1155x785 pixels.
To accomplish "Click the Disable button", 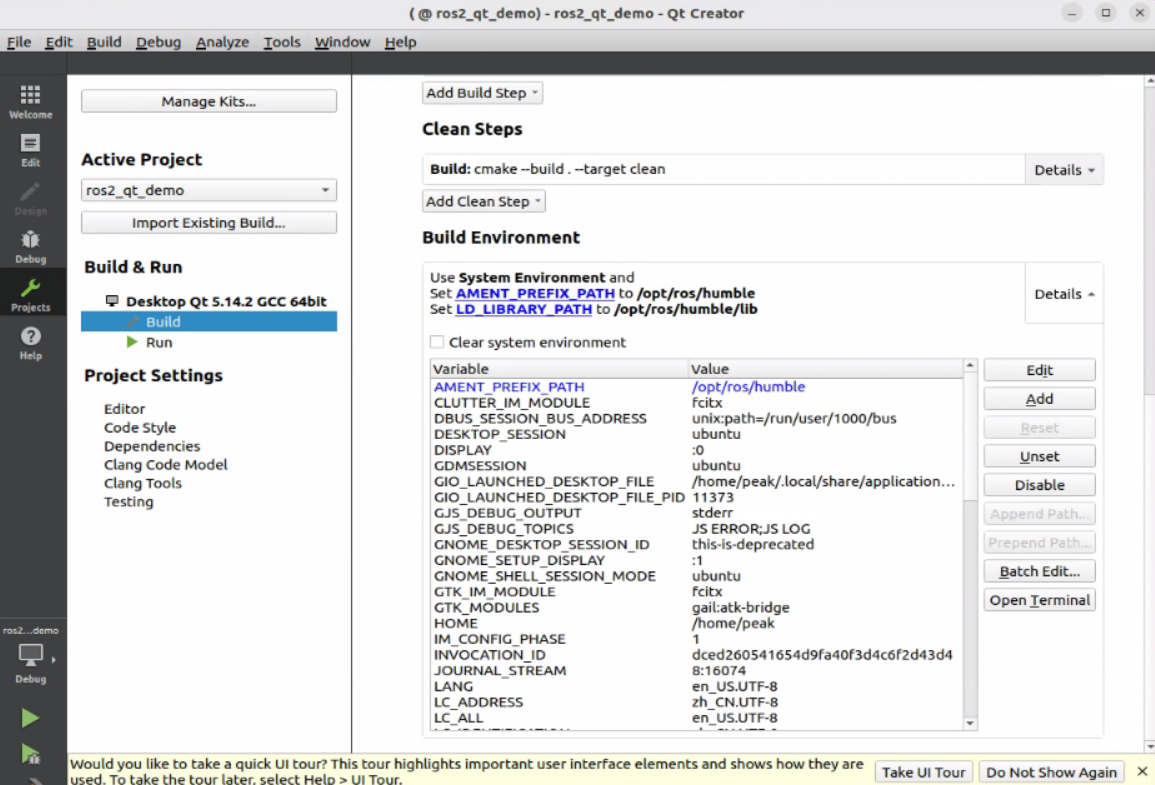I will point(1039,485).
